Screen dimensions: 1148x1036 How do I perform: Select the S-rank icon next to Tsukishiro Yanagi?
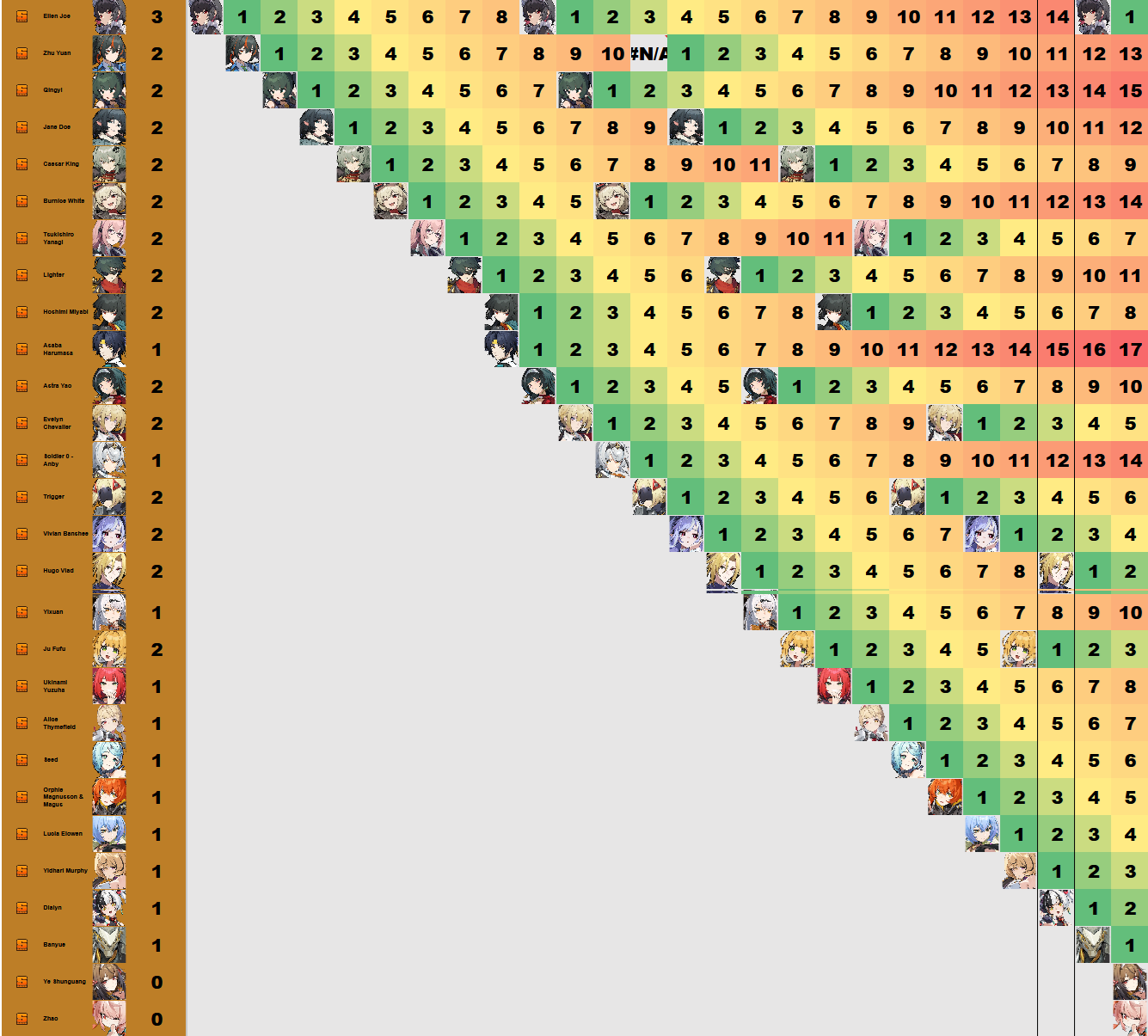[x=22, y=238]
